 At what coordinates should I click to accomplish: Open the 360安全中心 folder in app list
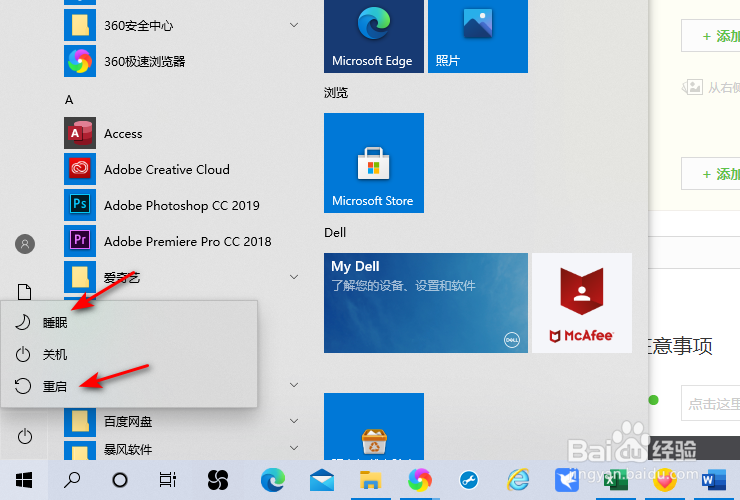coord(183,25)
